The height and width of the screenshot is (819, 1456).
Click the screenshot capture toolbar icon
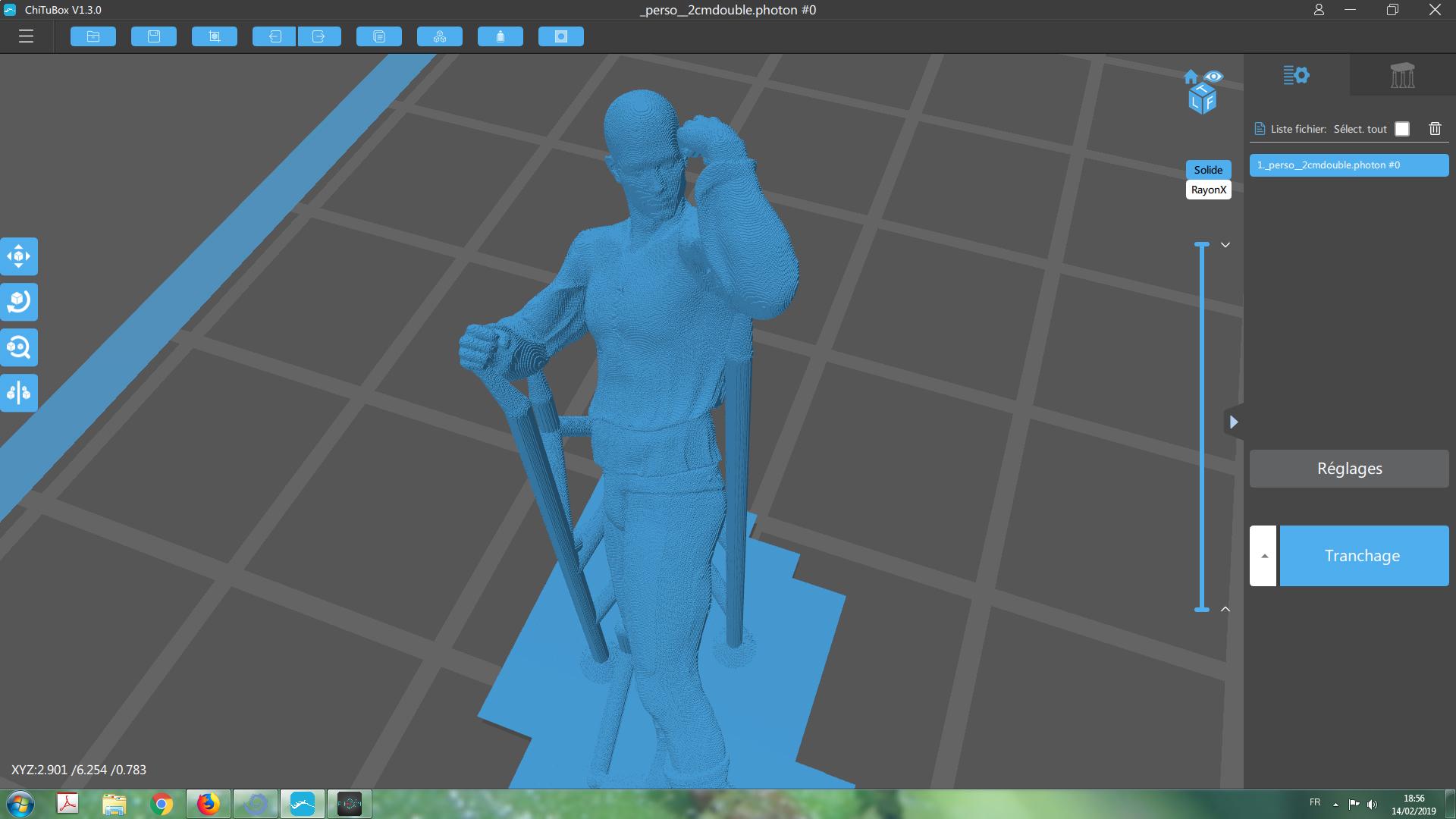pyautogui.click(x=215, y=36)
